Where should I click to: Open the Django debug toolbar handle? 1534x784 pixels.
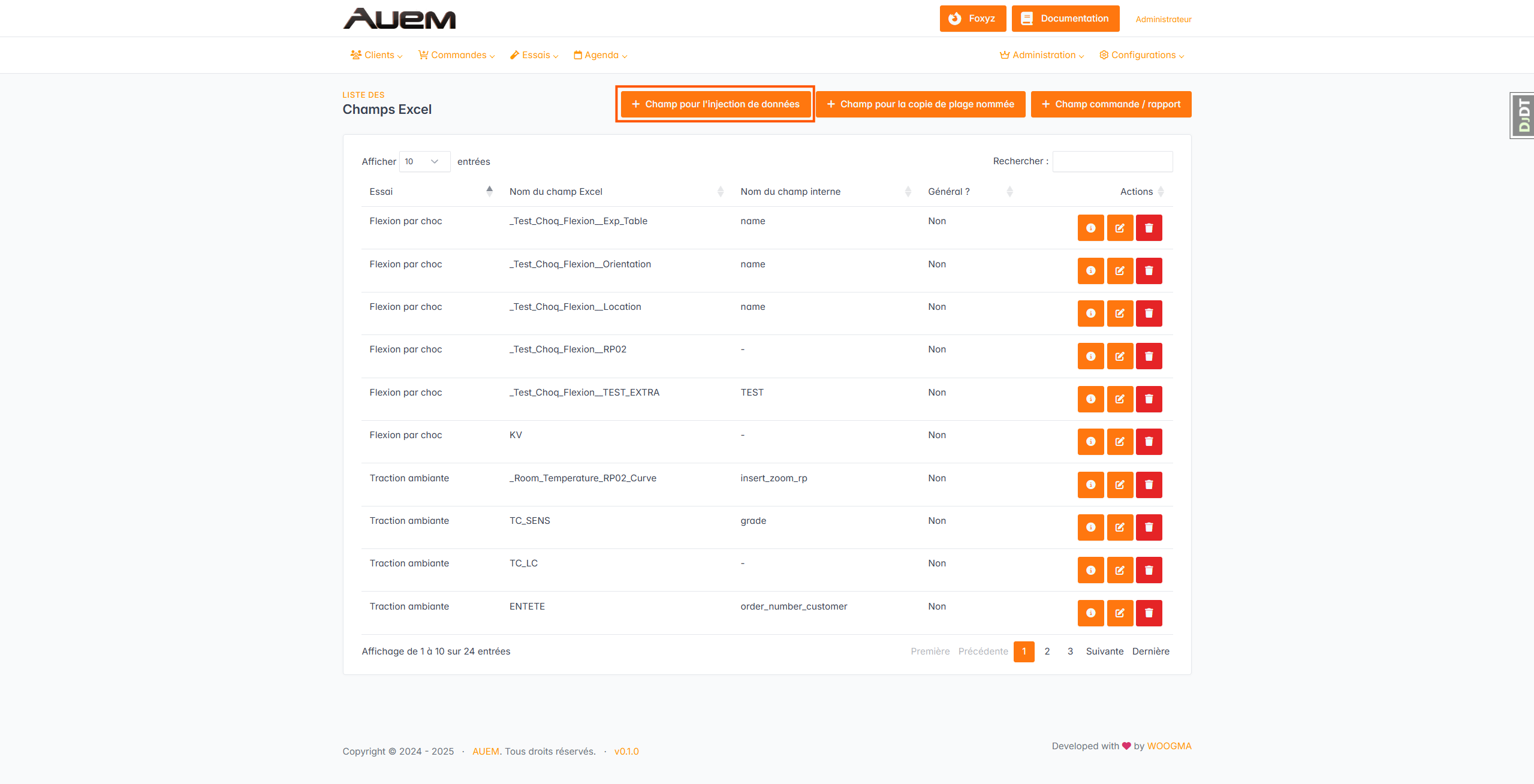(x=1523, y=116)
